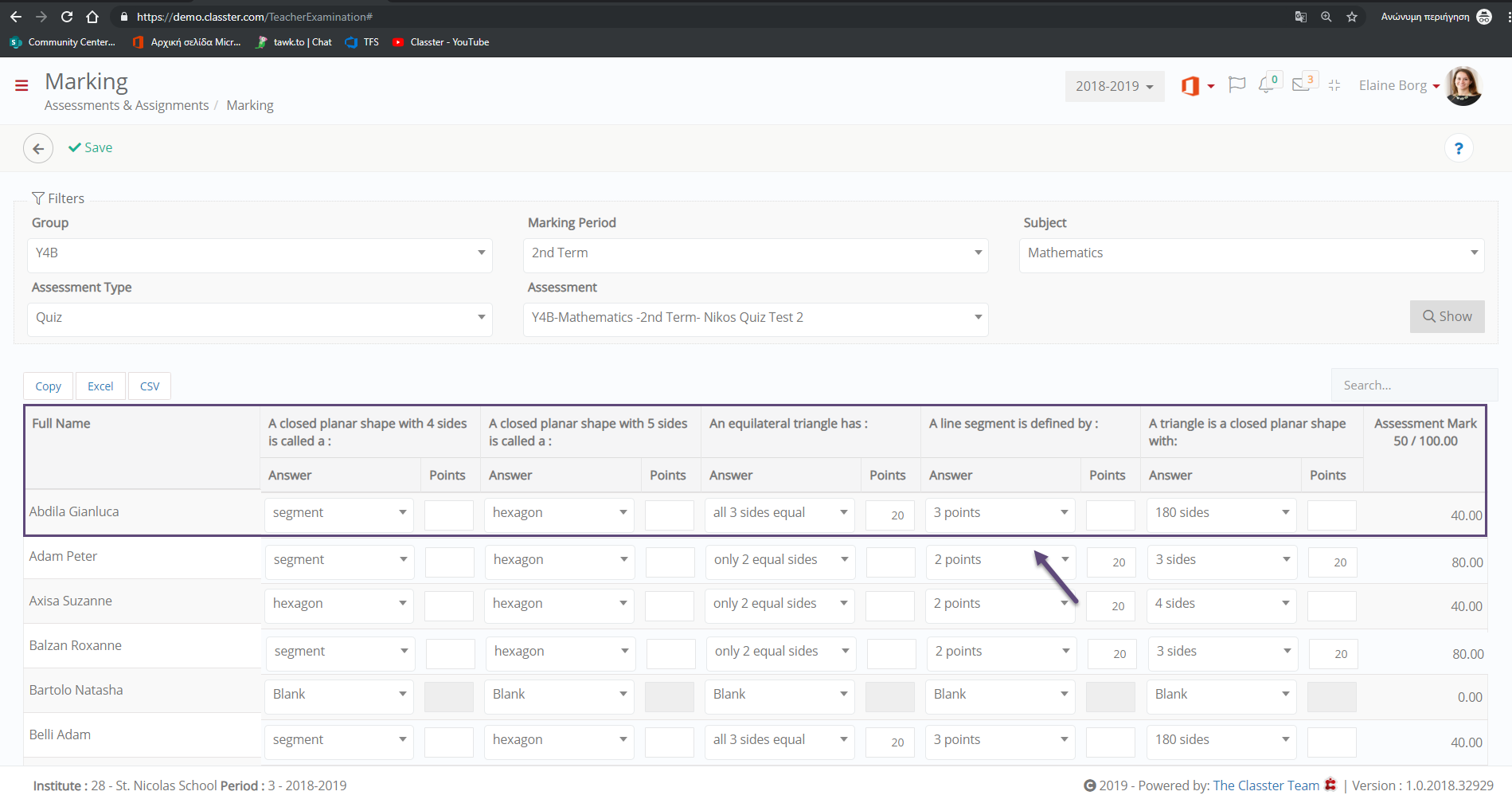Click the browser zoom magnifier icon
This screenshot has width=1512, height=803.
tap(1326, 17)
